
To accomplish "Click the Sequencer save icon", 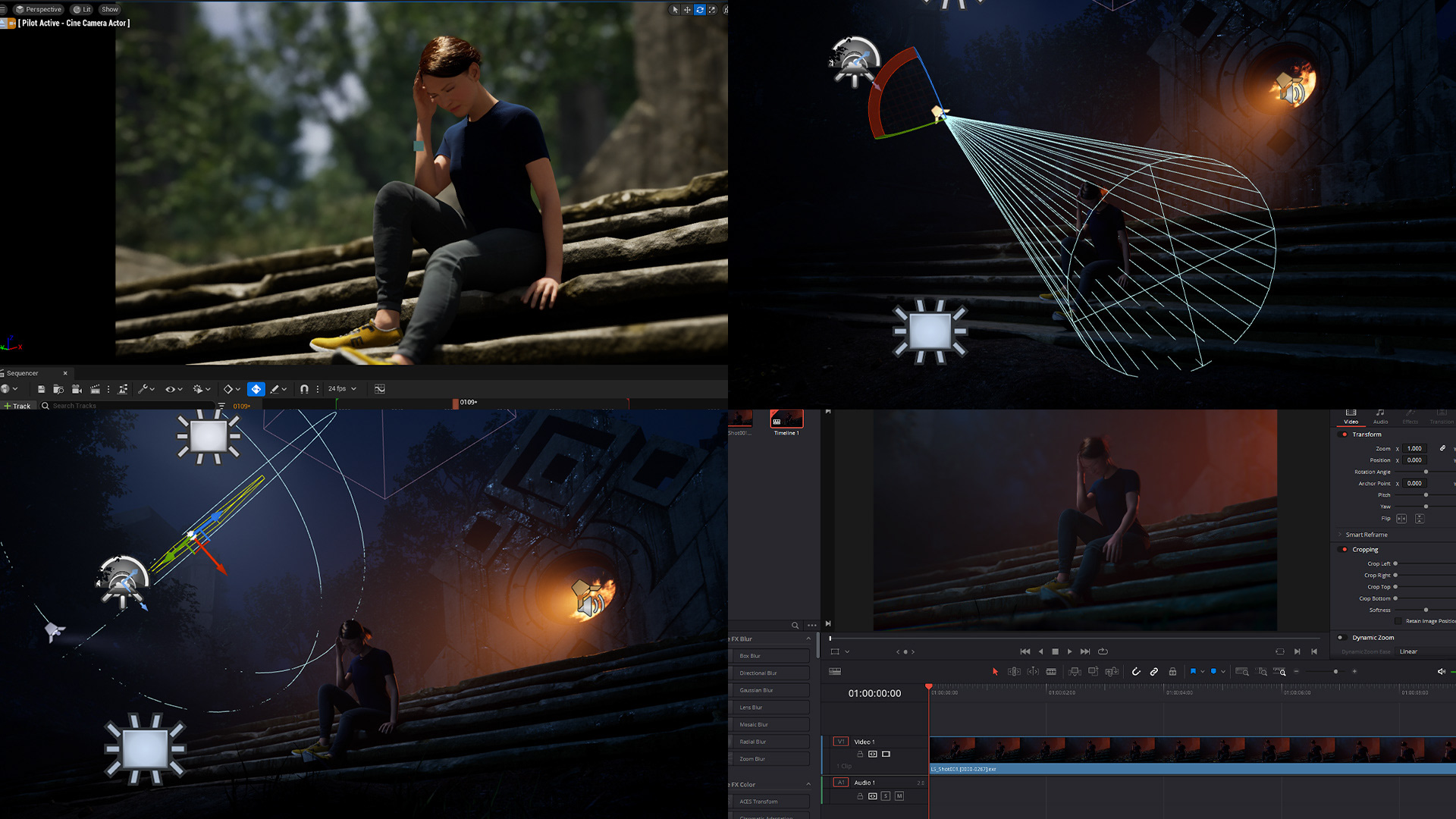I will click(41, 389).
